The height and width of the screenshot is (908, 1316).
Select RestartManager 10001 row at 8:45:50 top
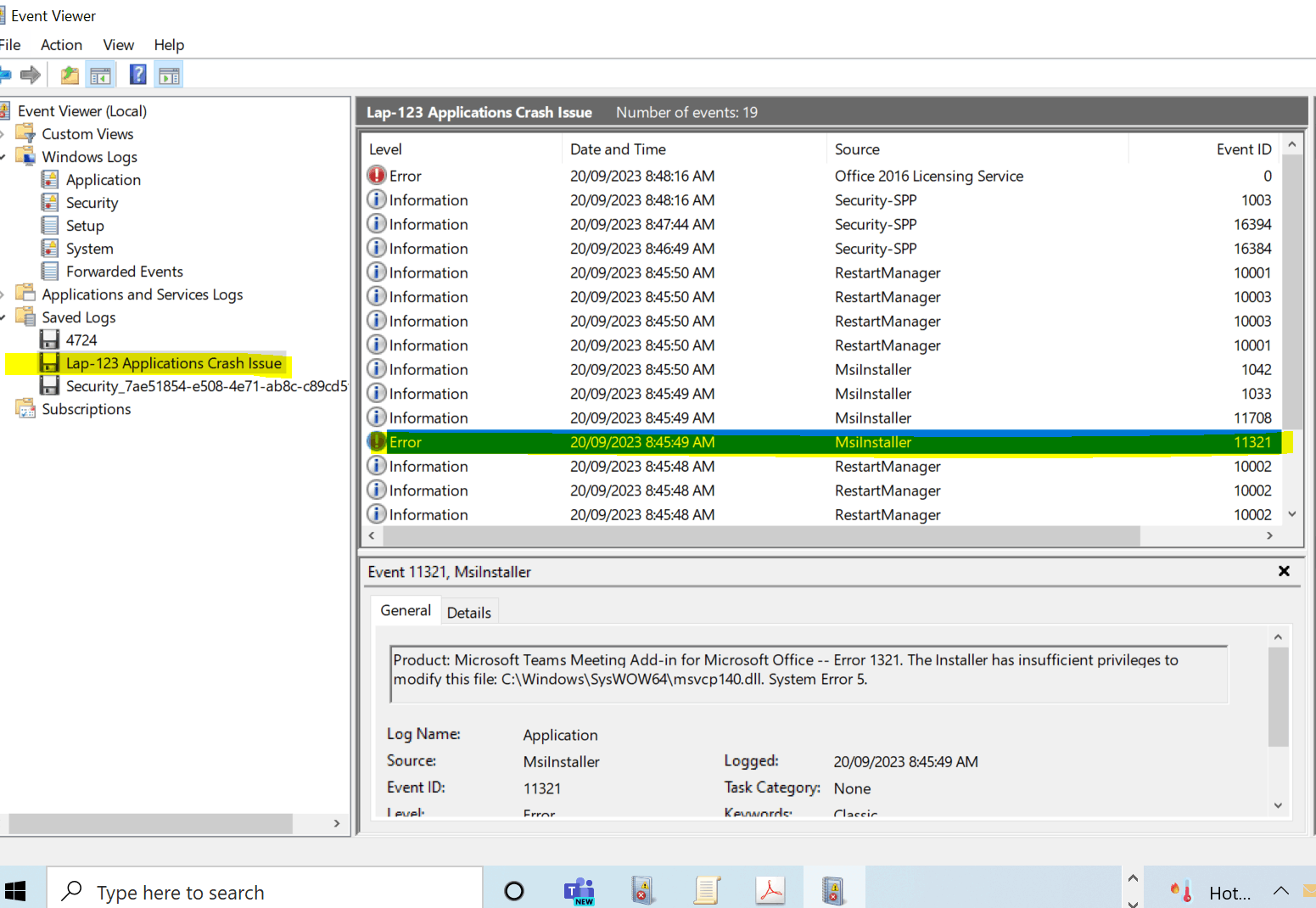click(821, 272)
